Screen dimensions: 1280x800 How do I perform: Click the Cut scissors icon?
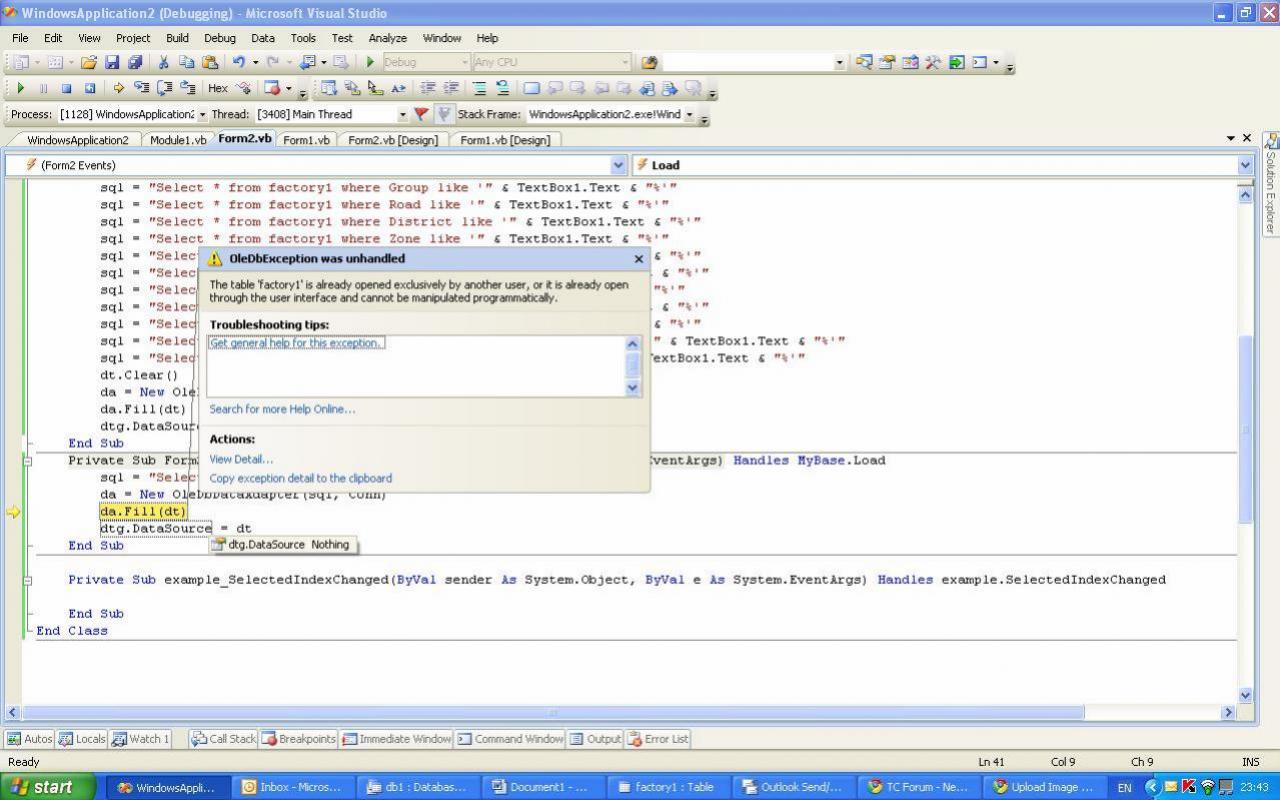point(164,63)
